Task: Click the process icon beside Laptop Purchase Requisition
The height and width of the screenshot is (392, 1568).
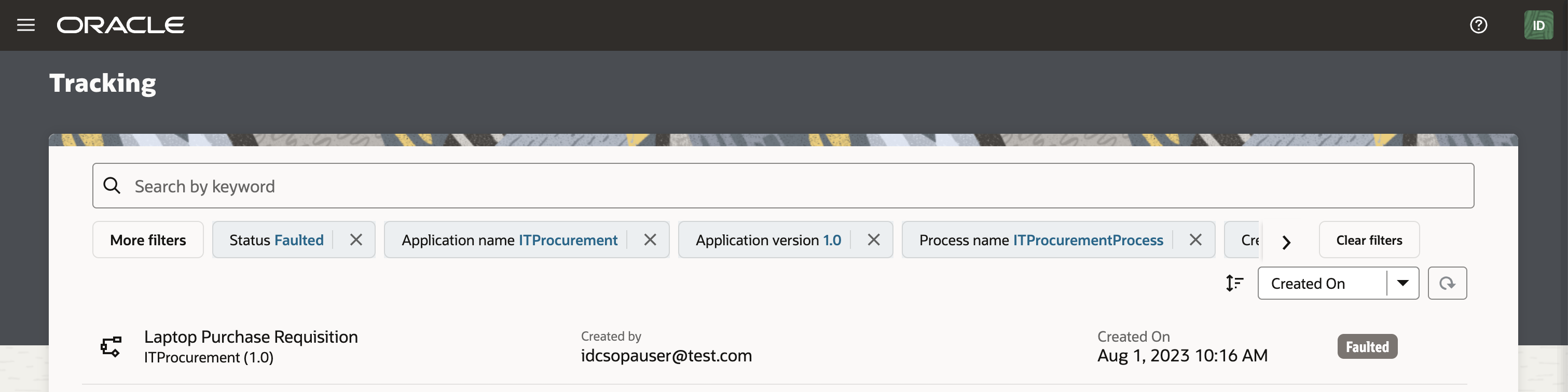Action: coord(111,346)
